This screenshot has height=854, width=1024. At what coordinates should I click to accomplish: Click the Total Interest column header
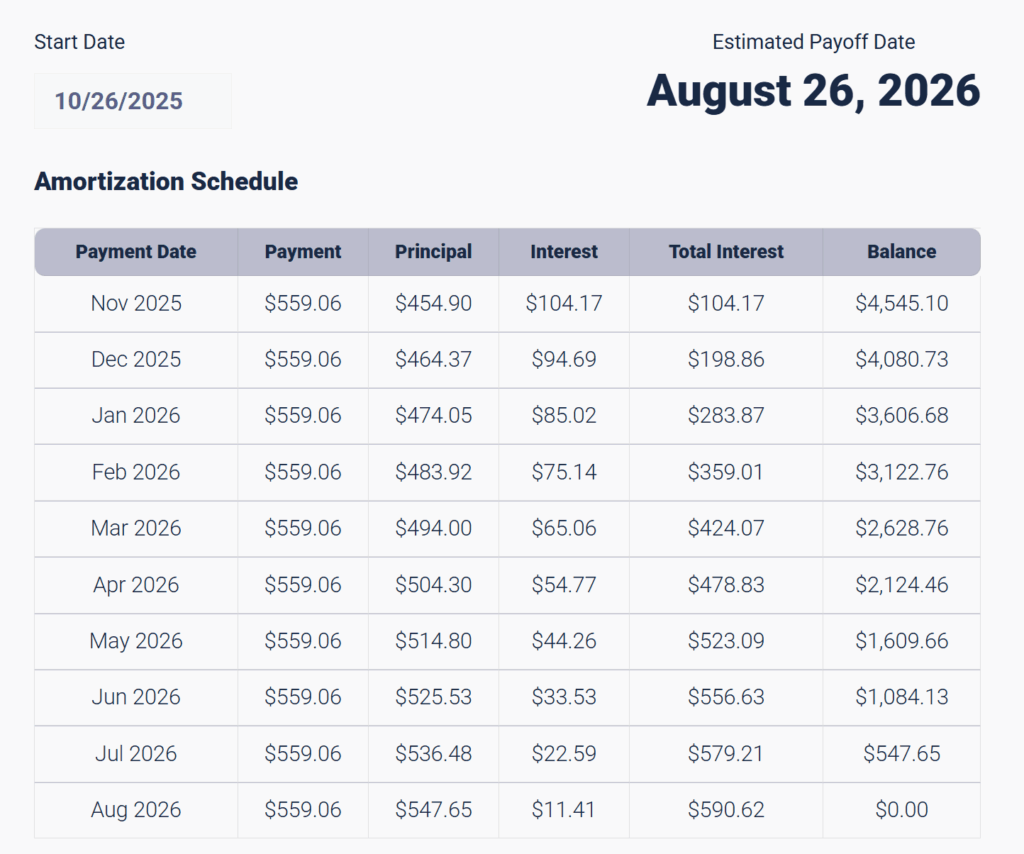[x=726, y=252]
